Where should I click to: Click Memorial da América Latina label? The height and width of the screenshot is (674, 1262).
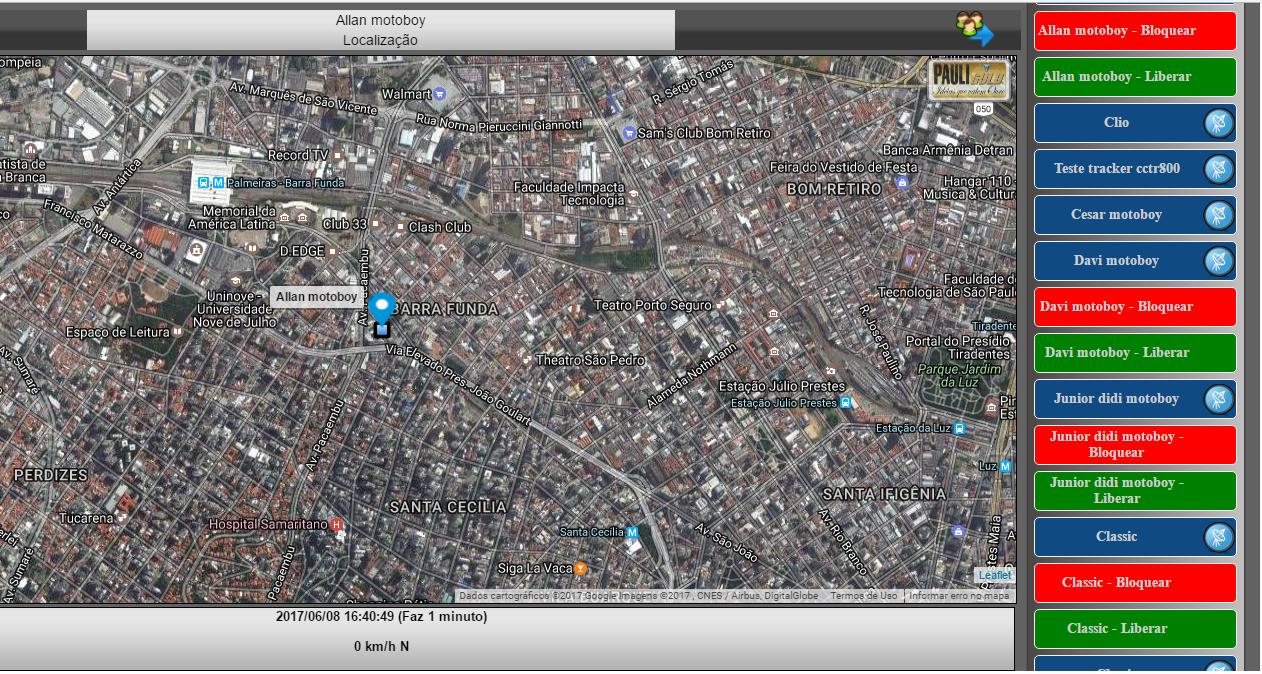tap(232, 218)
